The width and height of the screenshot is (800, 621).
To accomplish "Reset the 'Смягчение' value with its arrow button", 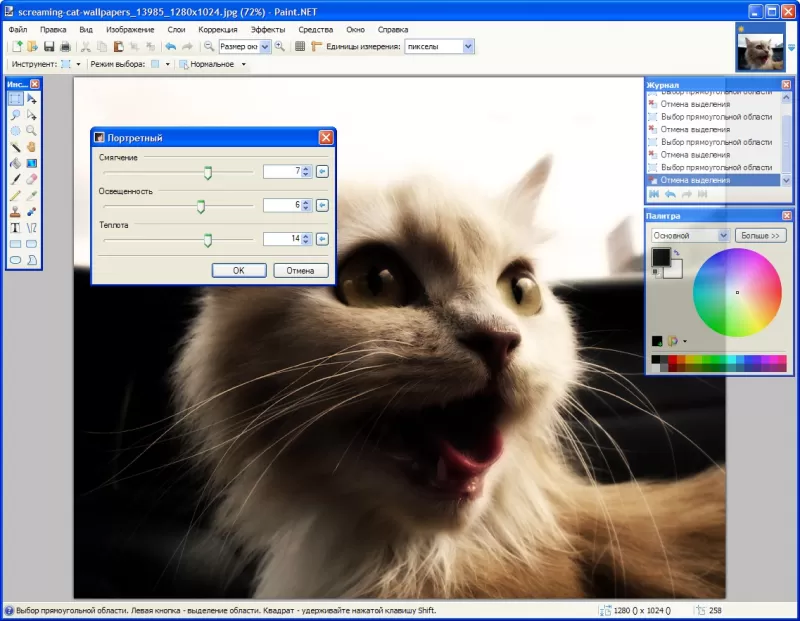I will pos(322,171).
